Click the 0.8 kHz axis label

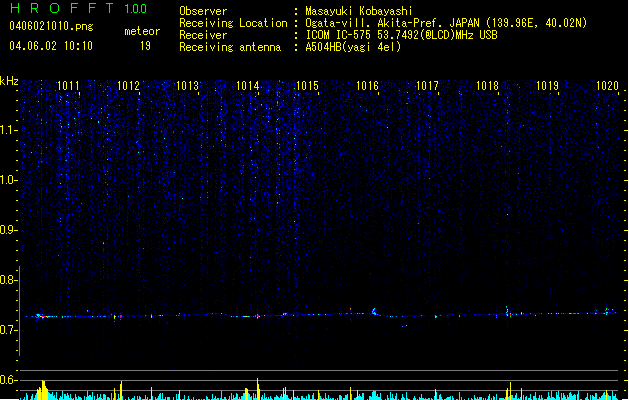[x=9, y=280]
